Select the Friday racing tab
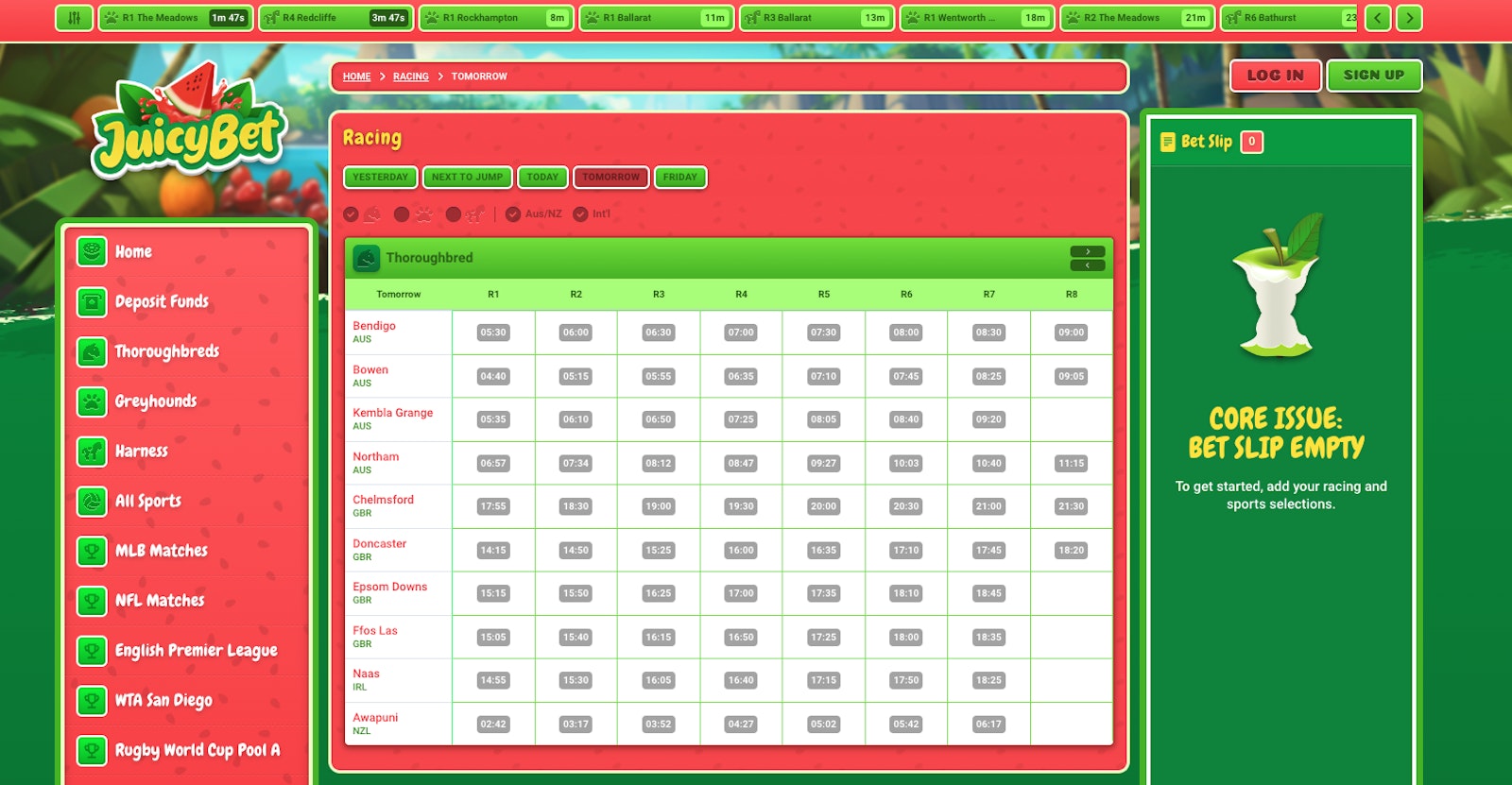This screenshot has height=785, width=1512. coord(679,178)
